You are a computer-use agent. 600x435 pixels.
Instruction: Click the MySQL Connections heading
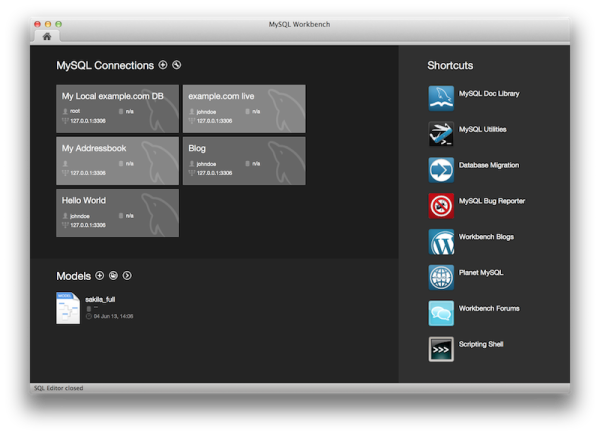[x=105, y=65]
